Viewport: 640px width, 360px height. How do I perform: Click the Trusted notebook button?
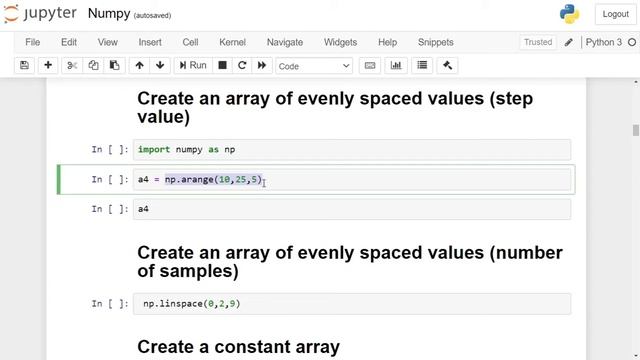[x=538, y=42]
